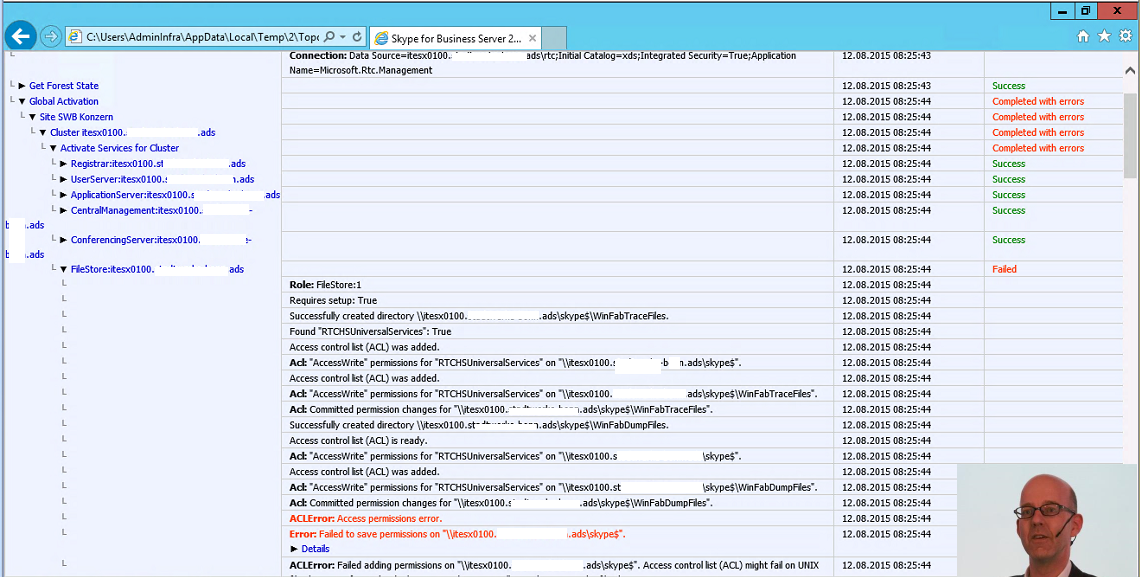This screenshot has height=577, width=1140.
Task: Collapse the FileStore:itesx0100 arrow
Action: click(63, 270)
